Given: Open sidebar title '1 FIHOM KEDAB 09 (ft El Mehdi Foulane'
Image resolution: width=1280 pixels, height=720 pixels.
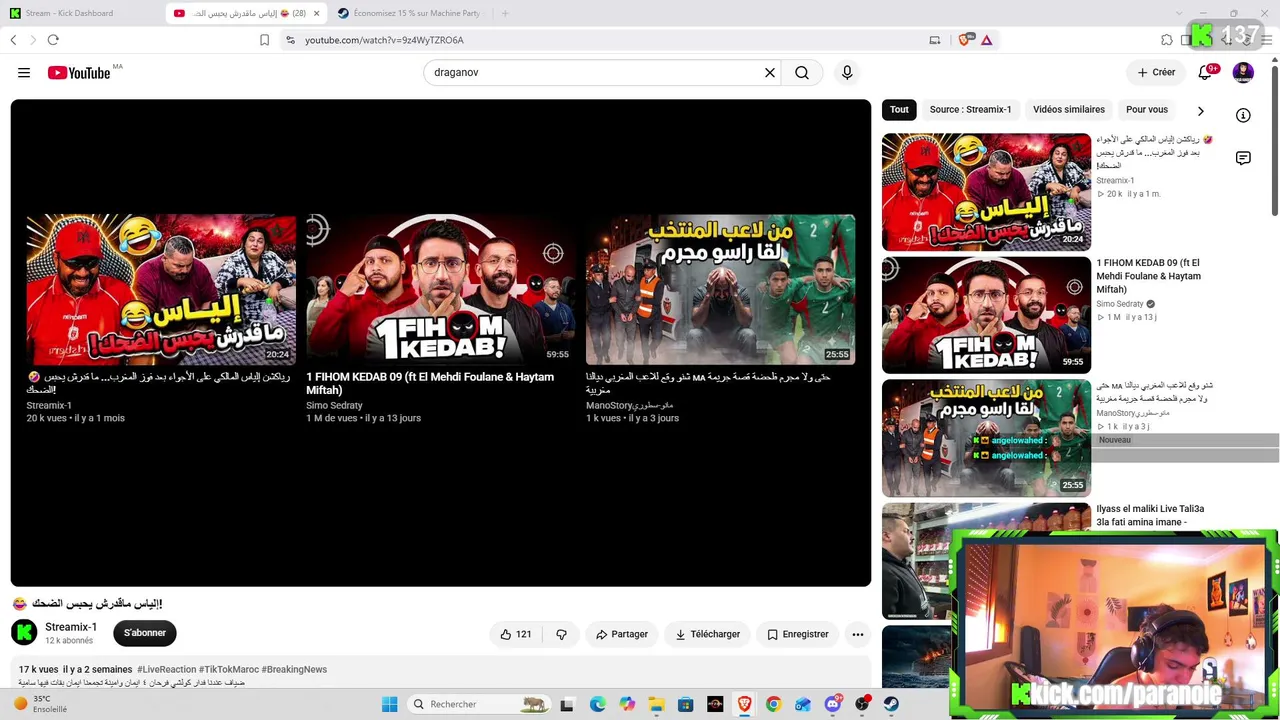Looking at the screenshot, I should click(1148, 276).
